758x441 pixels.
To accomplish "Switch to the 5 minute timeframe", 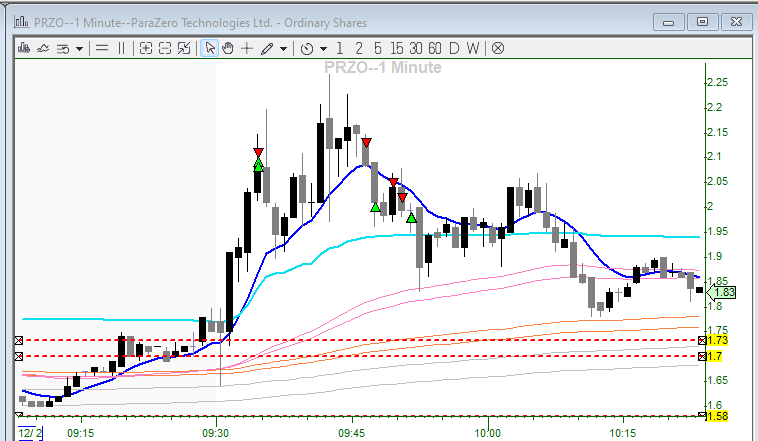I will coord(378,48).
